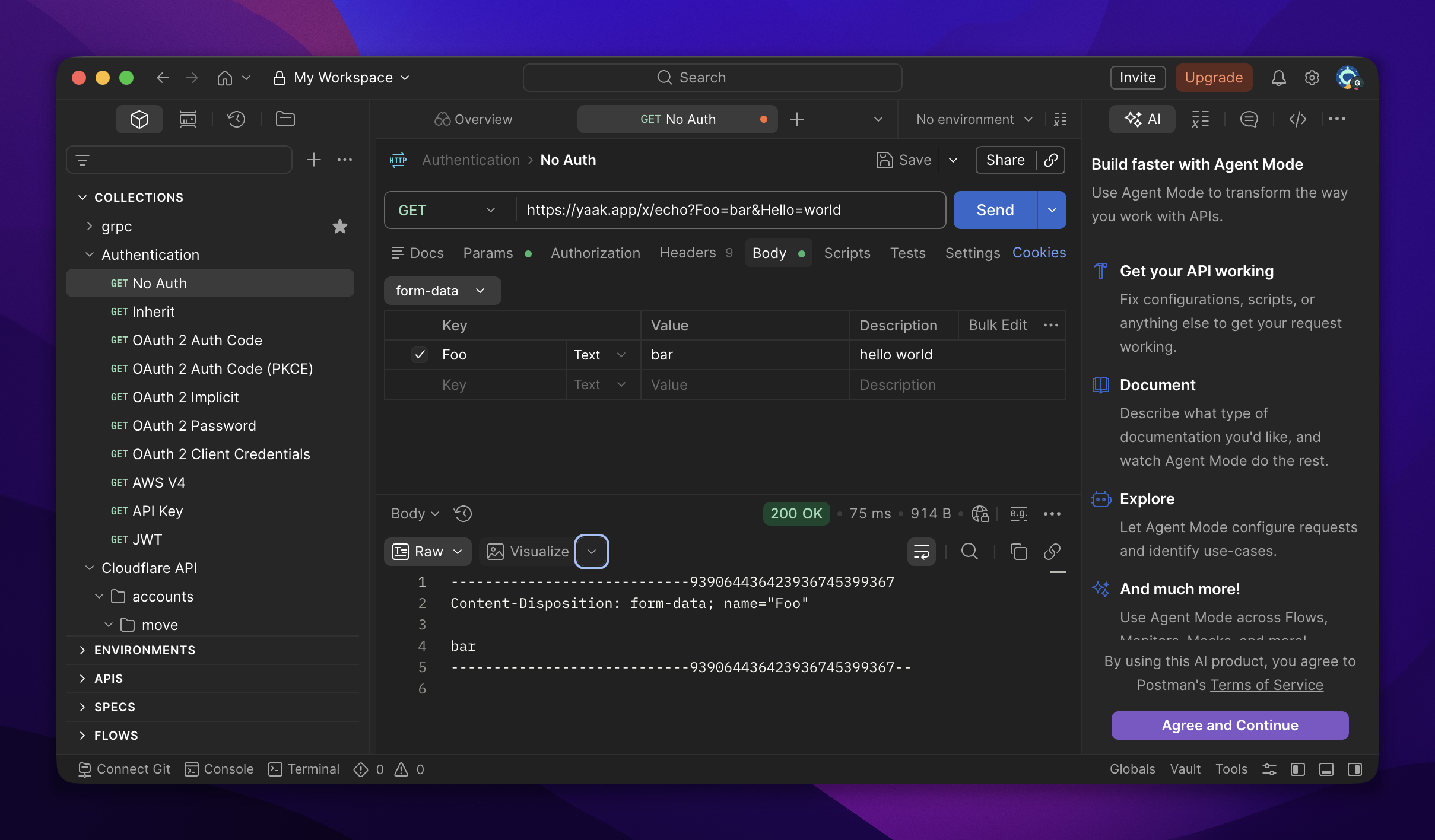Viewport: 1435px width, 840px height.
Task: Open the Tests tab
Action: click(907, 253)
